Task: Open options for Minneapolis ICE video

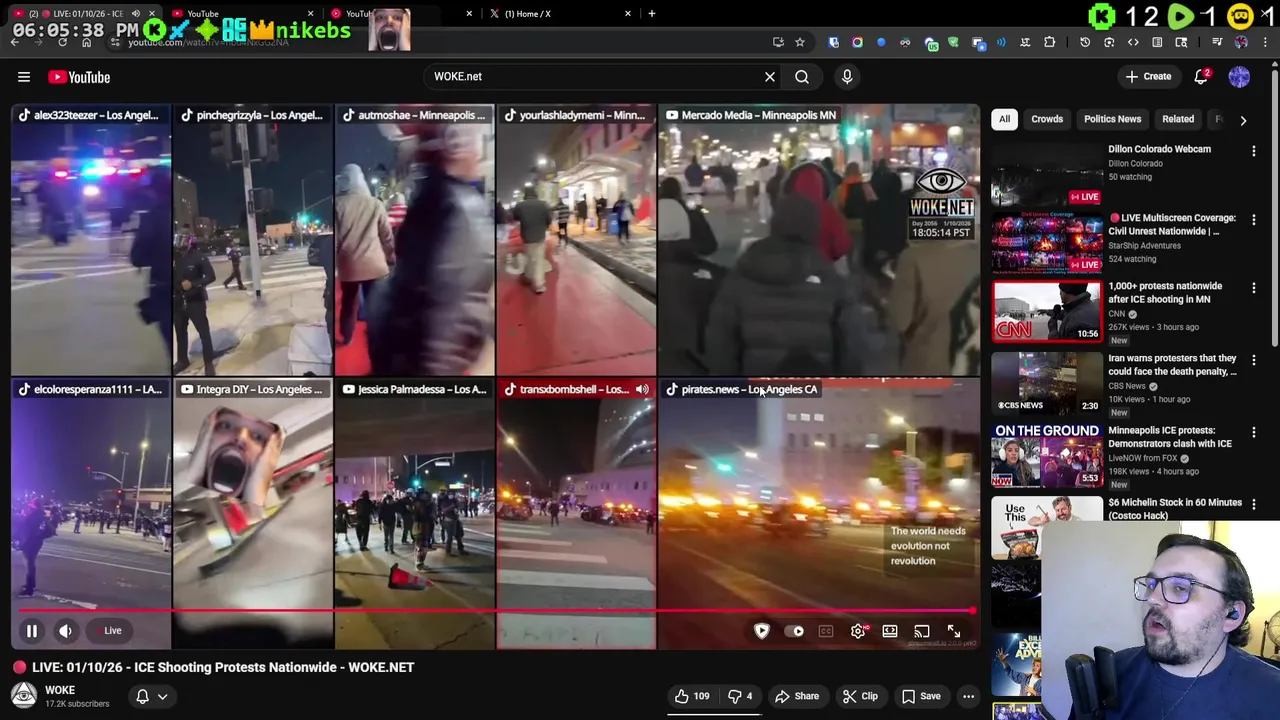Action: (1253, 432)
